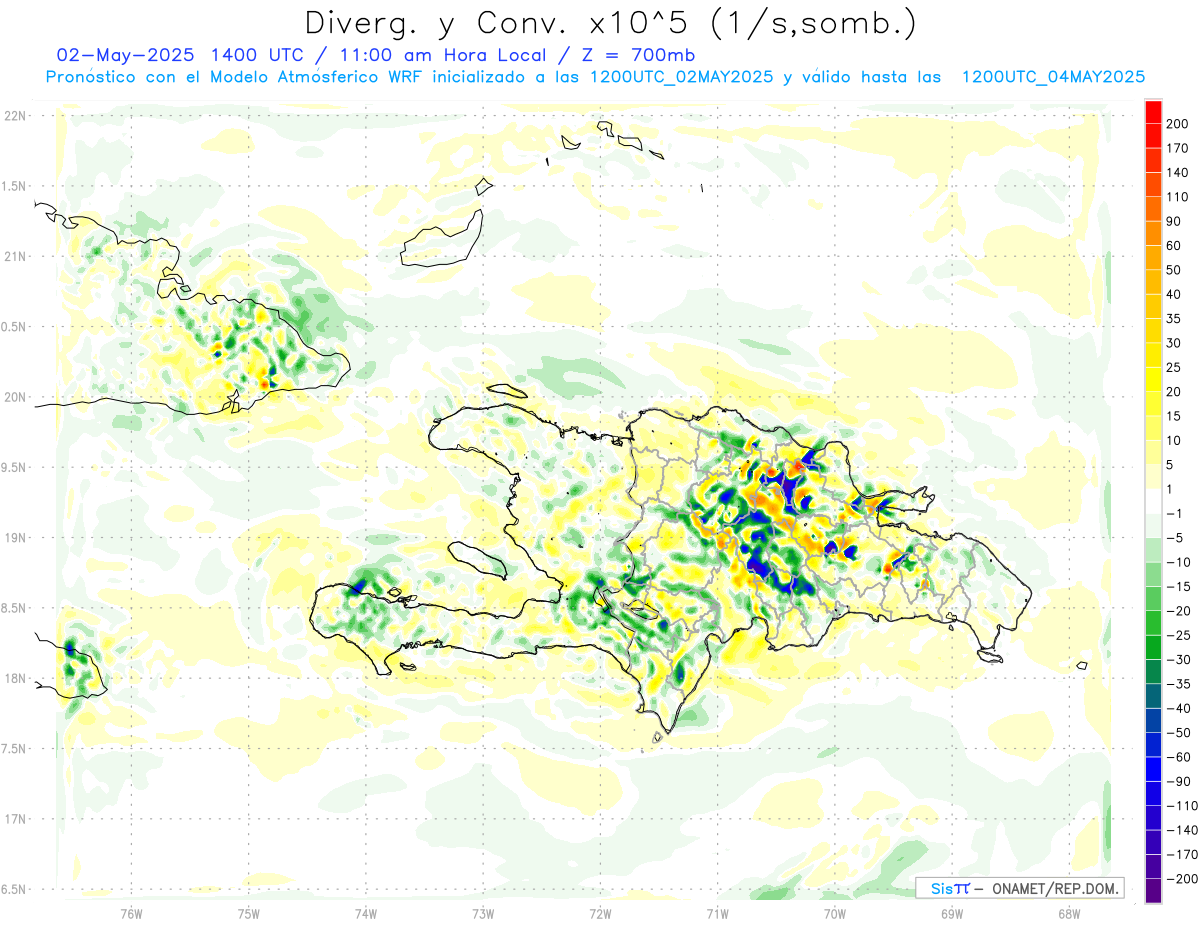Click longitude label "72W"

pos(600,912)
